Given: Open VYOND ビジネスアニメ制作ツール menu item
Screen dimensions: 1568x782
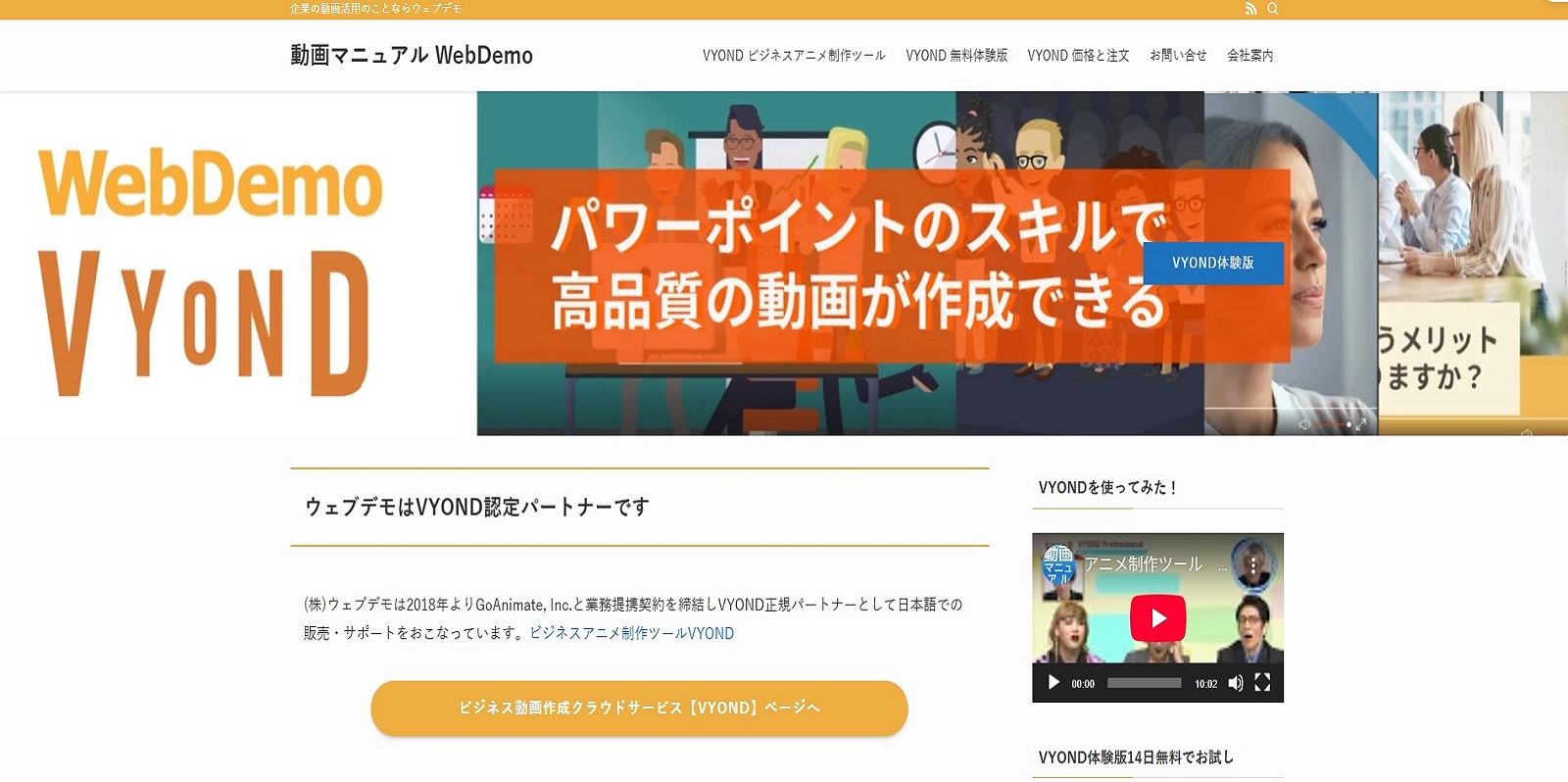Looking at the screenshot, I should (794, 56).
